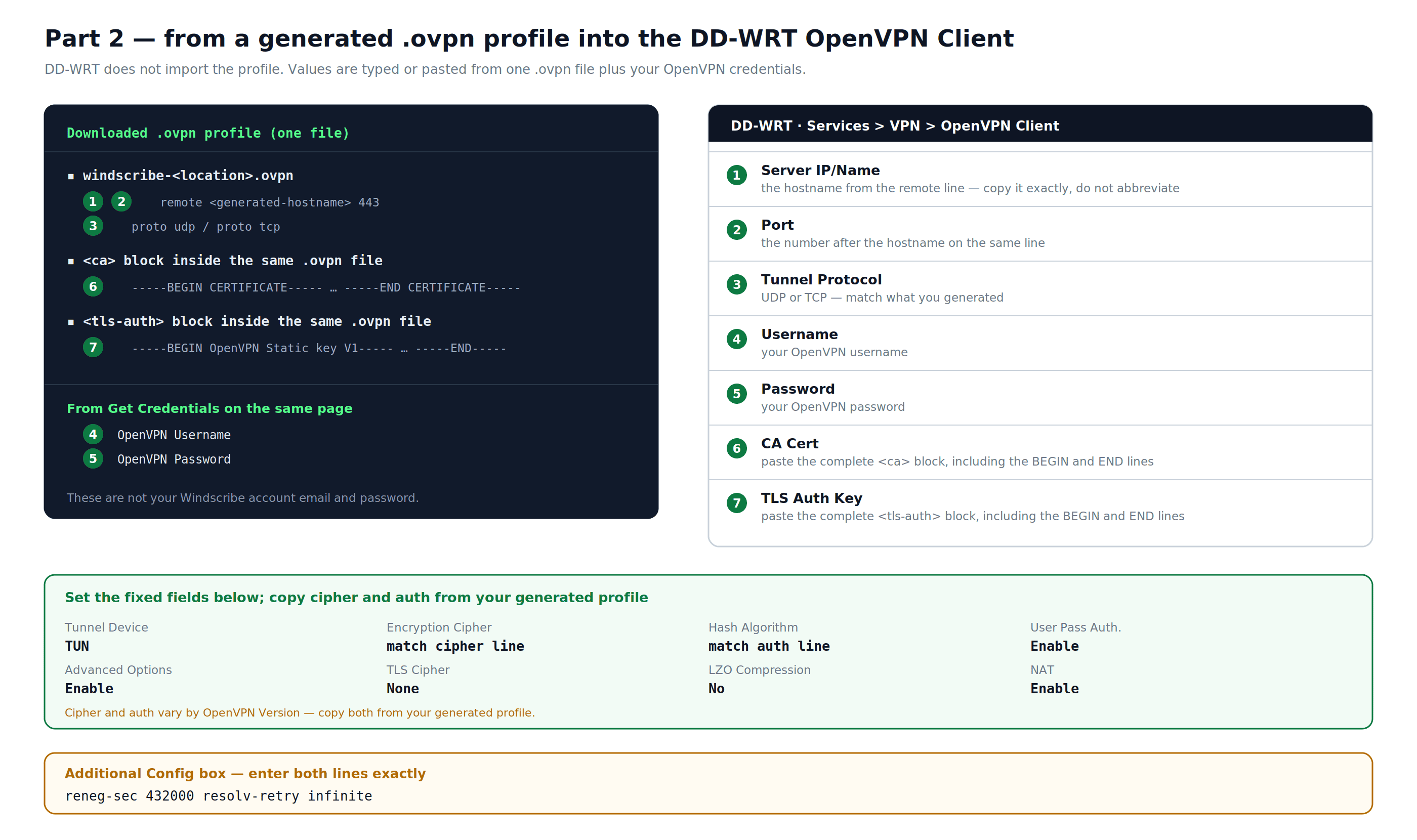Click '<ca> block inside the same .ovpn file'
The width and height of the screenshot is (1417, 840).
coord(233,261)
